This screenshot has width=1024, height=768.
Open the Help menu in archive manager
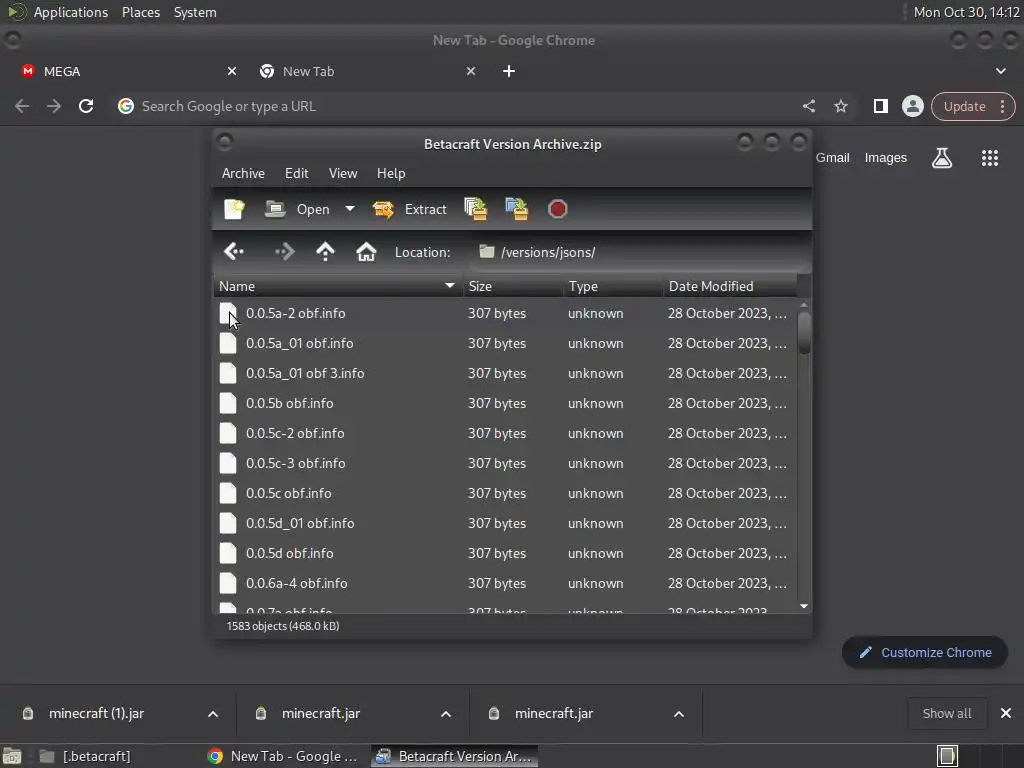[391, 173]
